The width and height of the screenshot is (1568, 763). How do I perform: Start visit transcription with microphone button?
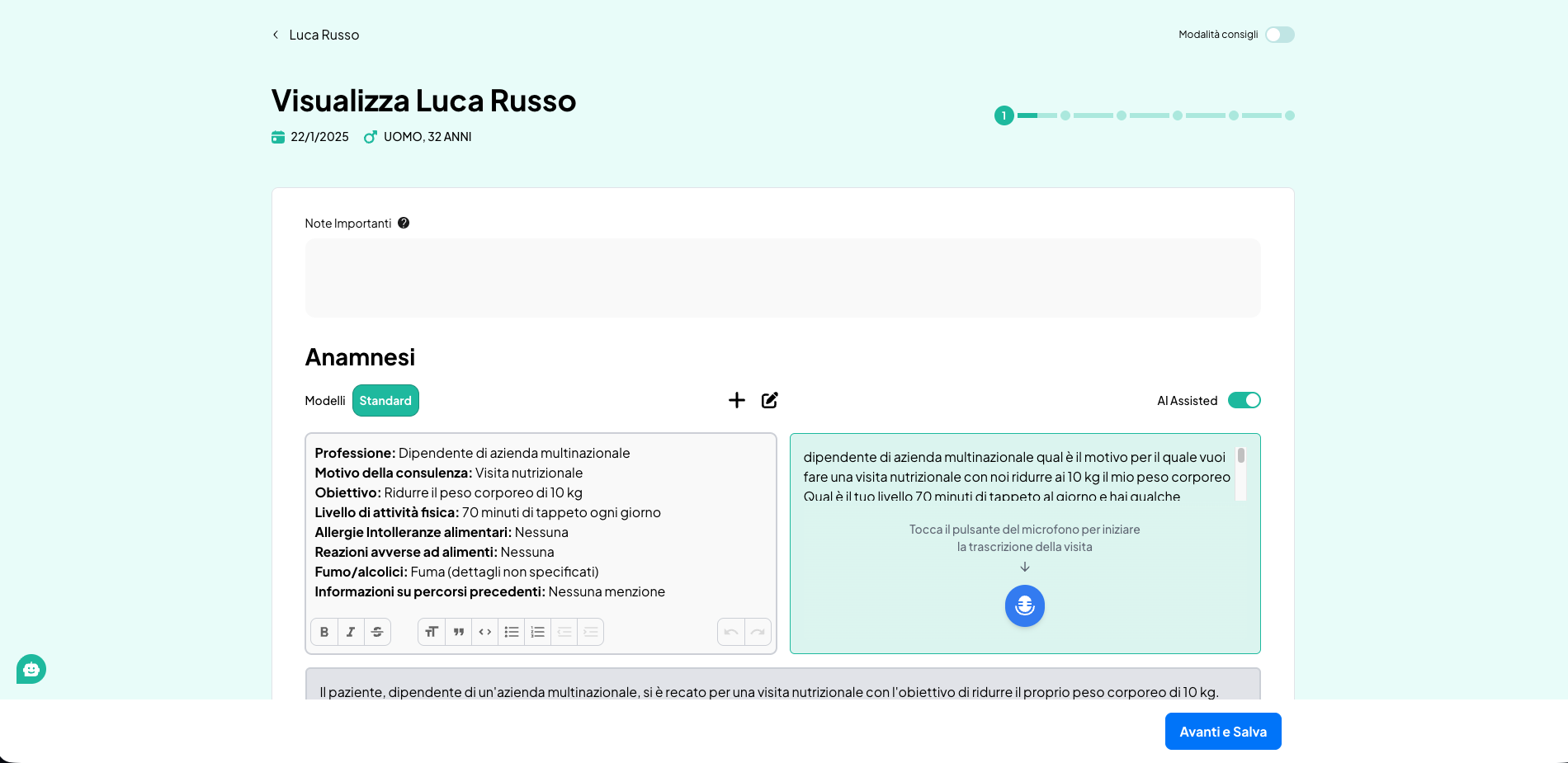click(1024, 606)
